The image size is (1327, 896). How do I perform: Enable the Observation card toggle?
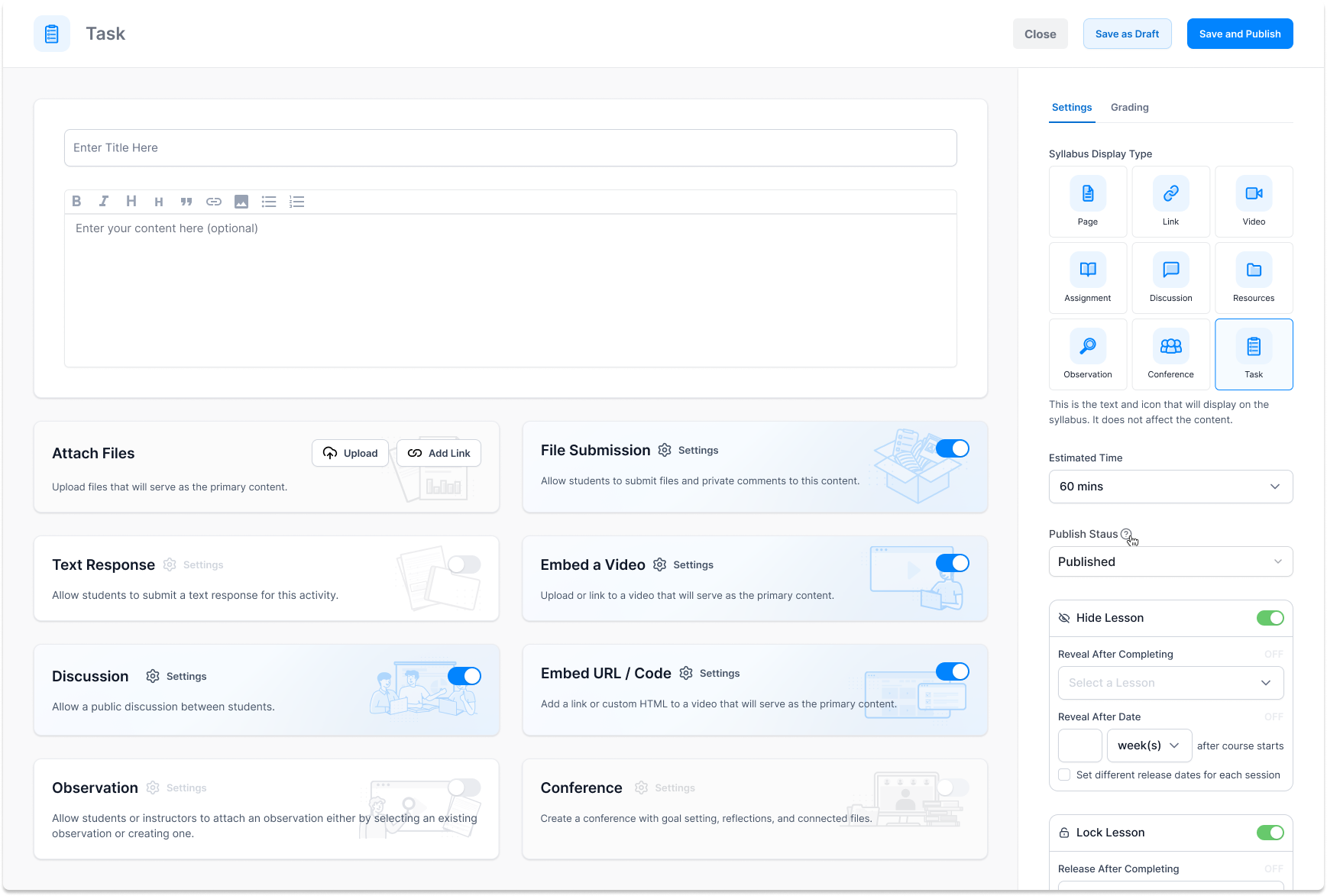(464, 788)
